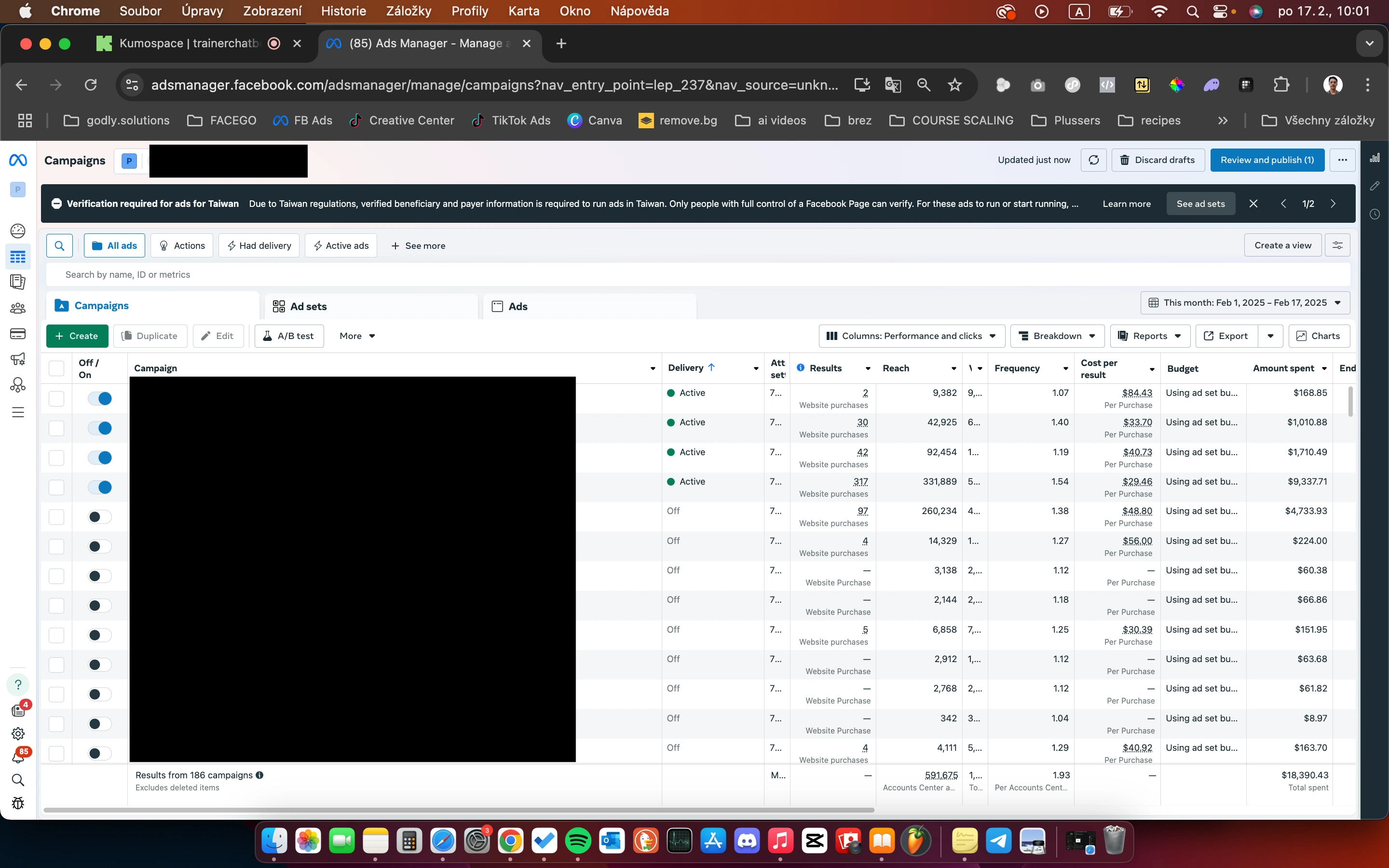Click the Meta logo in sidebar

[x=18, y=160]
